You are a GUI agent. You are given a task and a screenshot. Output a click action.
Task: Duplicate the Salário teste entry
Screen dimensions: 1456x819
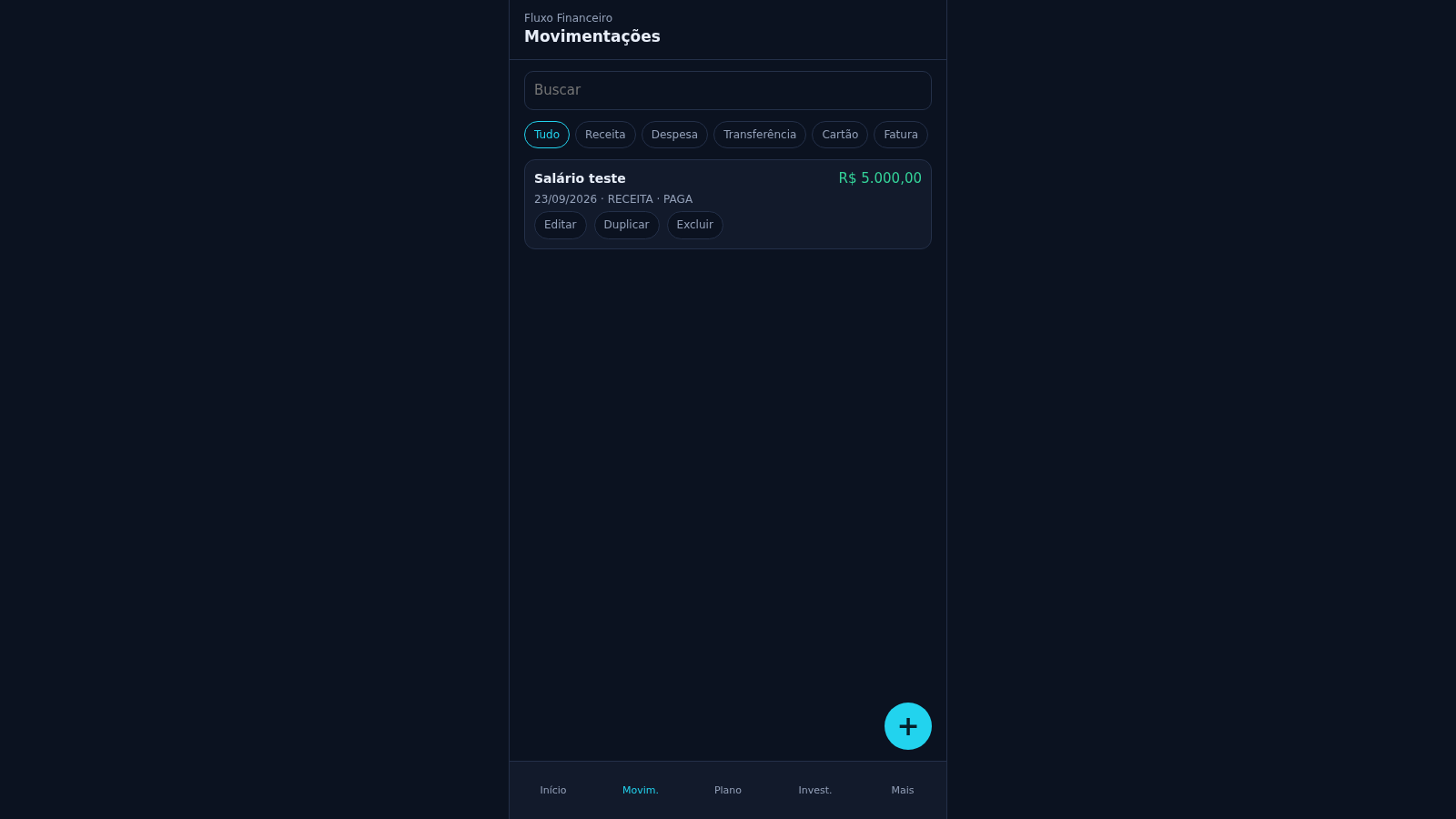(x=627, y=225)
